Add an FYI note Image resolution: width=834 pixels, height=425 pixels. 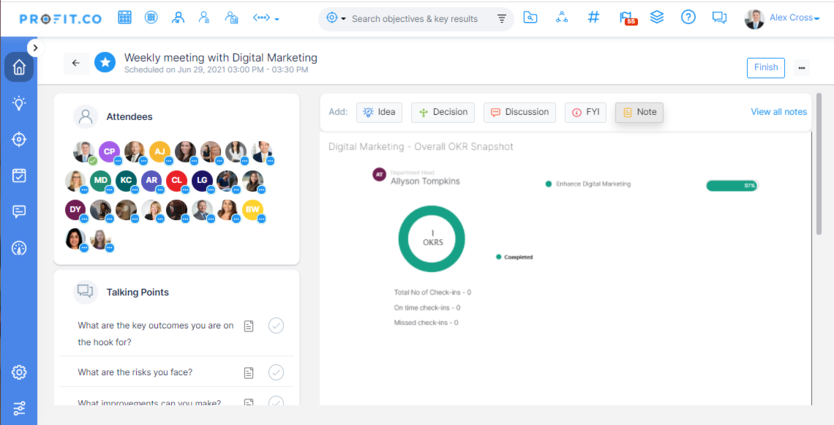pyautogui.click(x=586, y=112)
